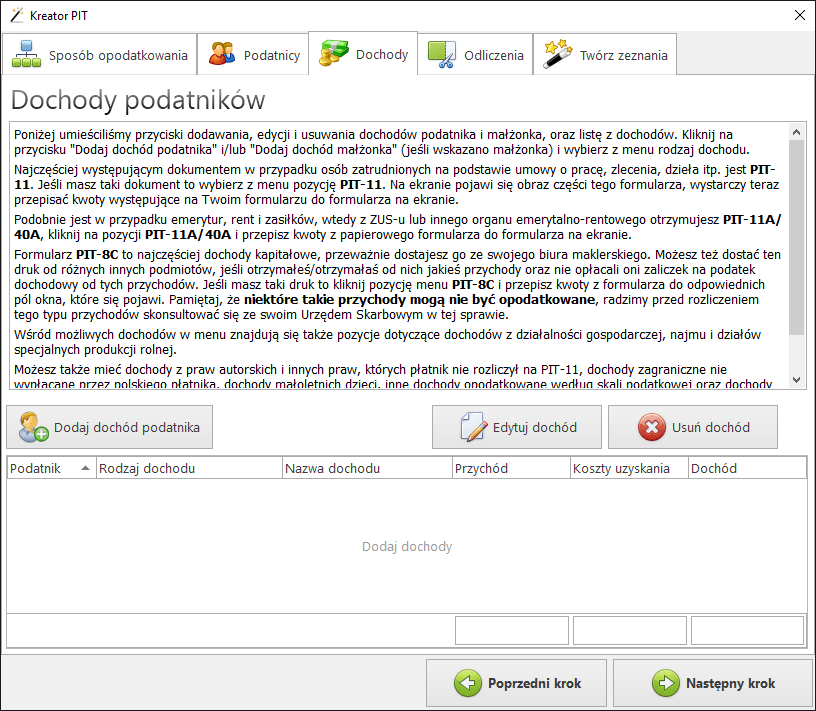Click the green left arrow icon
The image size is (816, 711).
(467, 684)
